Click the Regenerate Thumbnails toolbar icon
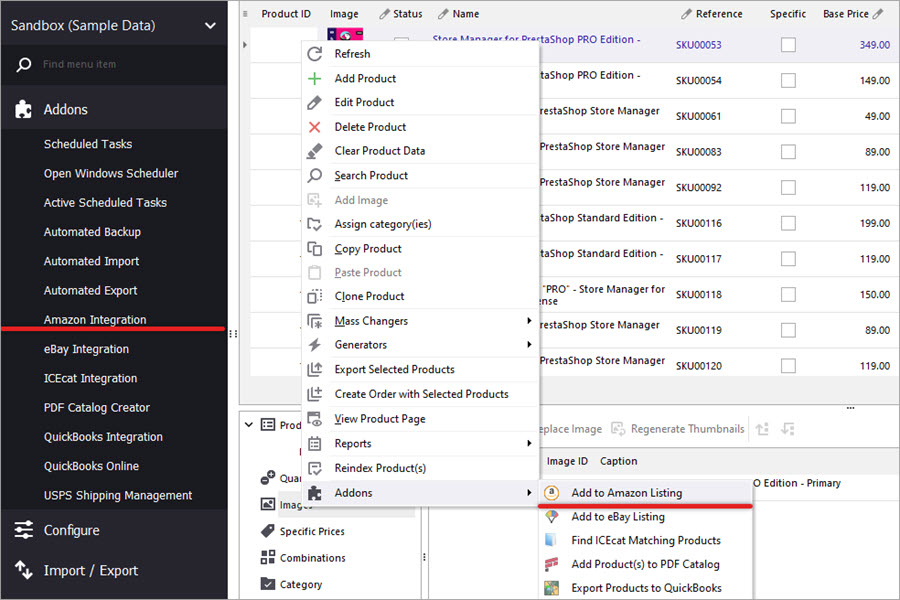The width and height of the screenshot is (900, 600). (618, 429)
